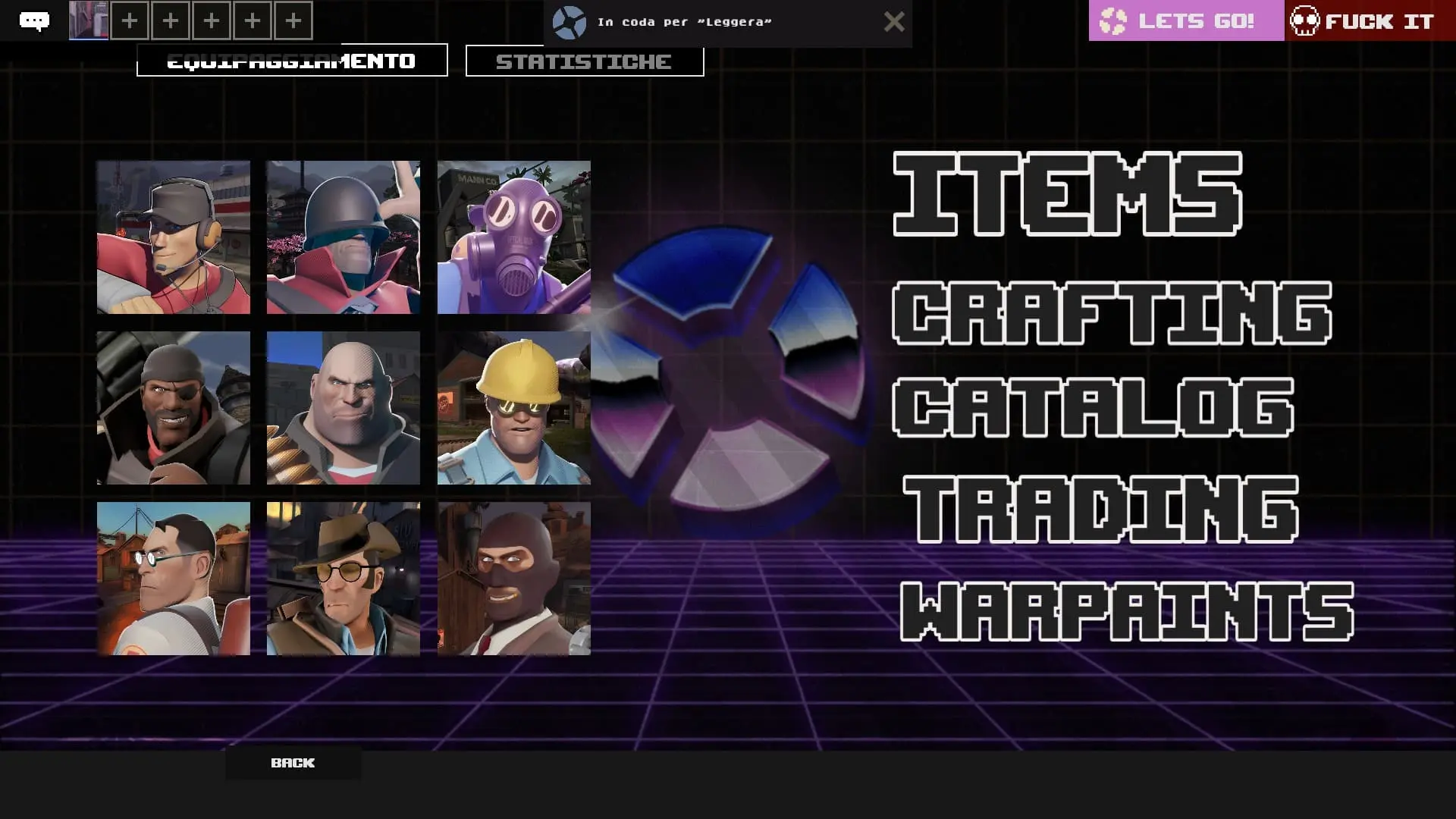
Task: Open the CRAFTING menu
Action: click(x=1112, y=312)
